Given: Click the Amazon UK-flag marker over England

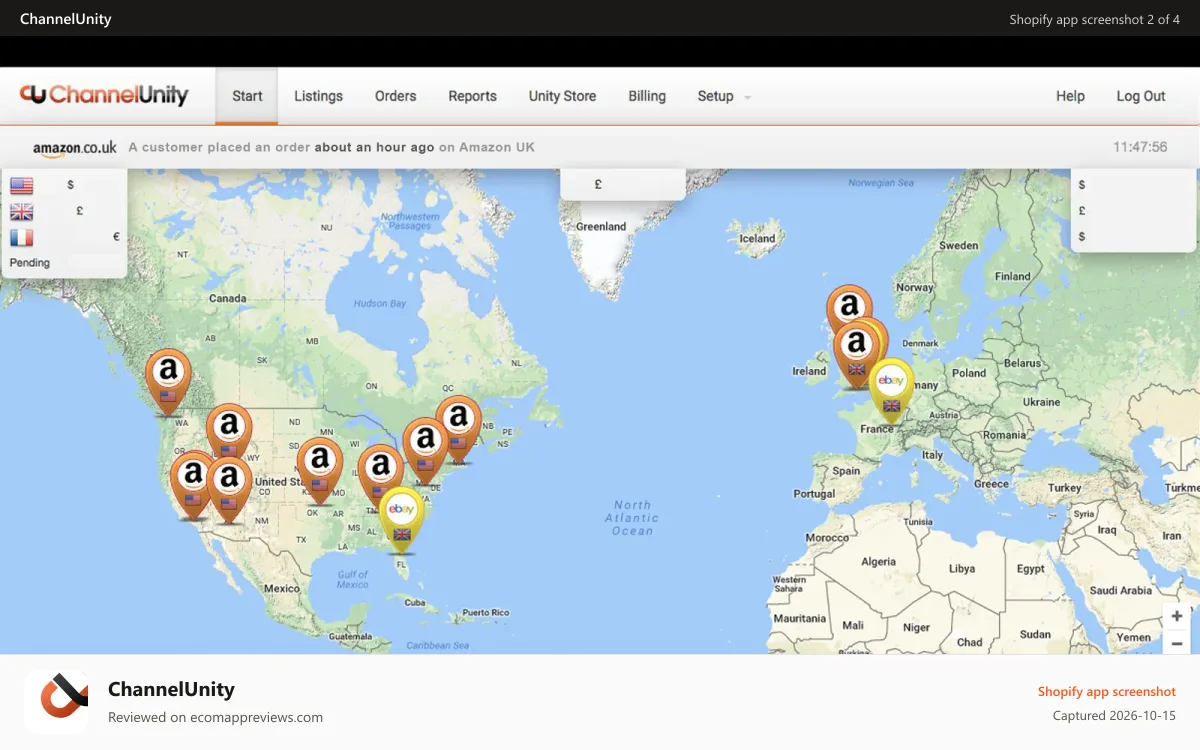Looking at the screenshot, I should tap(856, 355).
